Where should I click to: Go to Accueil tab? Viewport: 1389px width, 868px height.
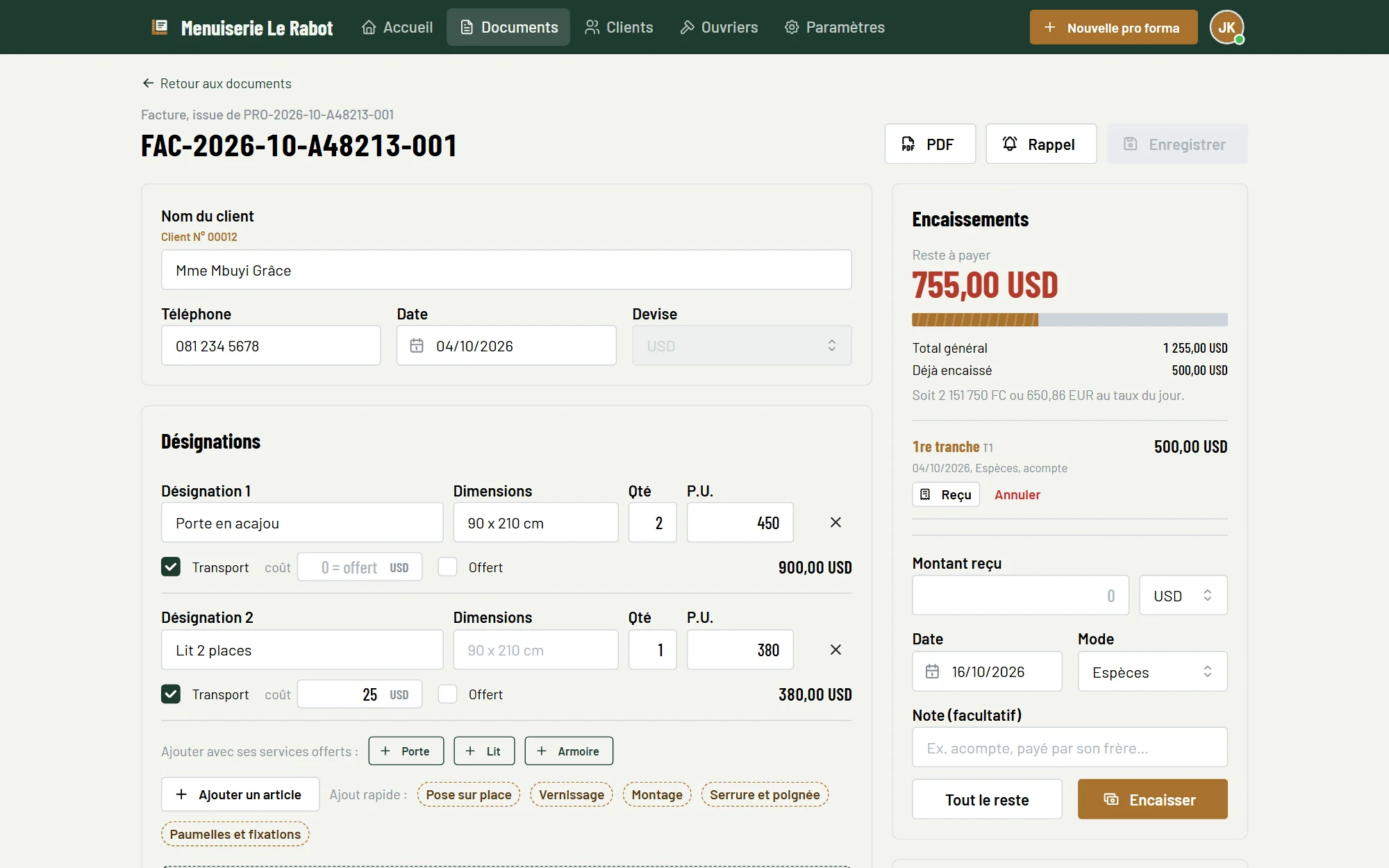click(397, 27)
